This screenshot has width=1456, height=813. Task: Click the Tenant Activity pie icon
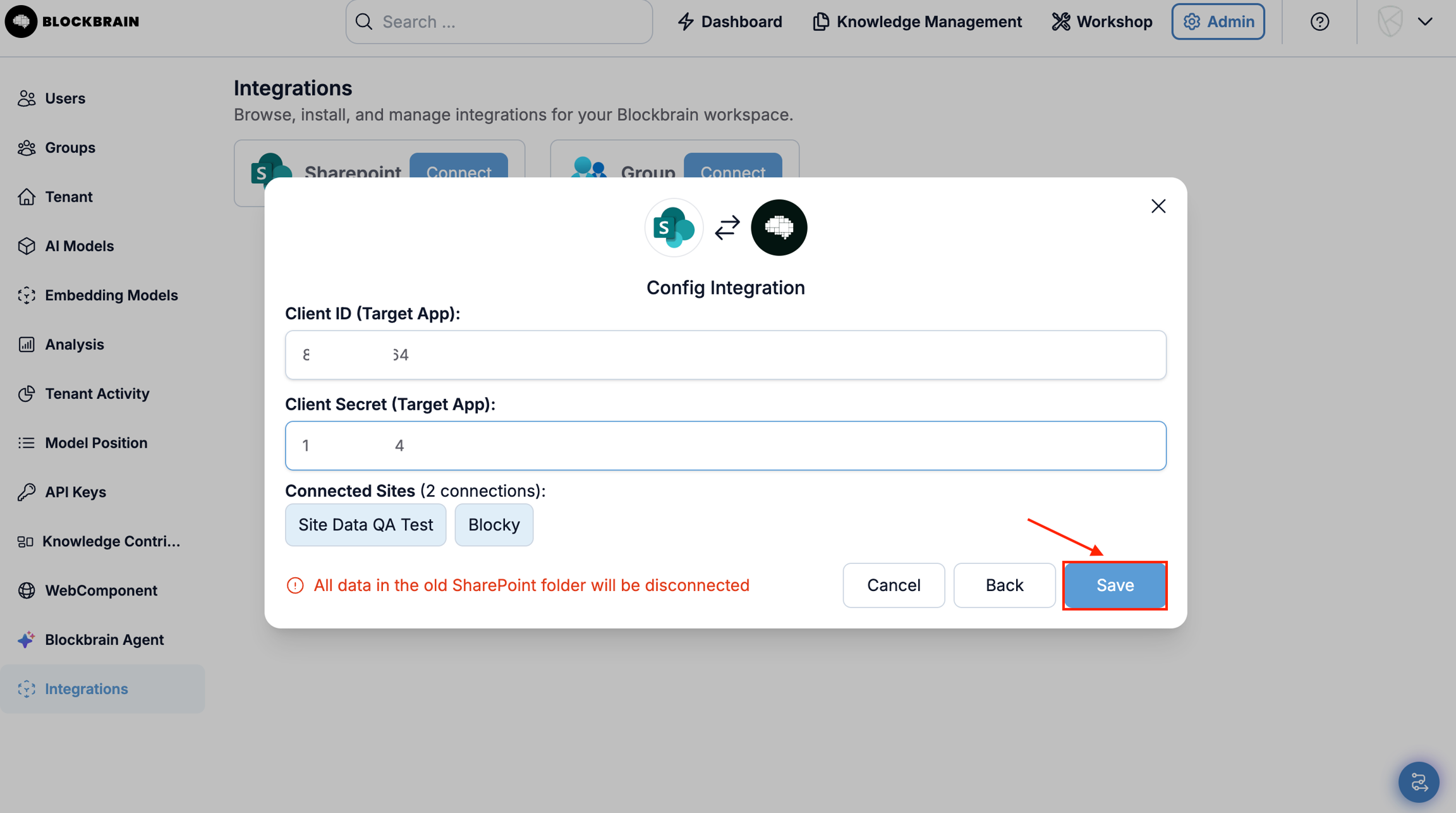[x=27, y=394]
